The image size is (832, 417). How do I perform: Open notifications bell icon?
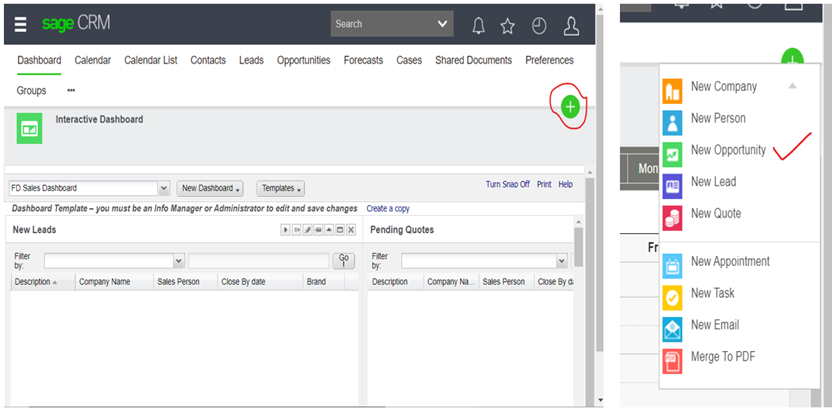[479, 25]
